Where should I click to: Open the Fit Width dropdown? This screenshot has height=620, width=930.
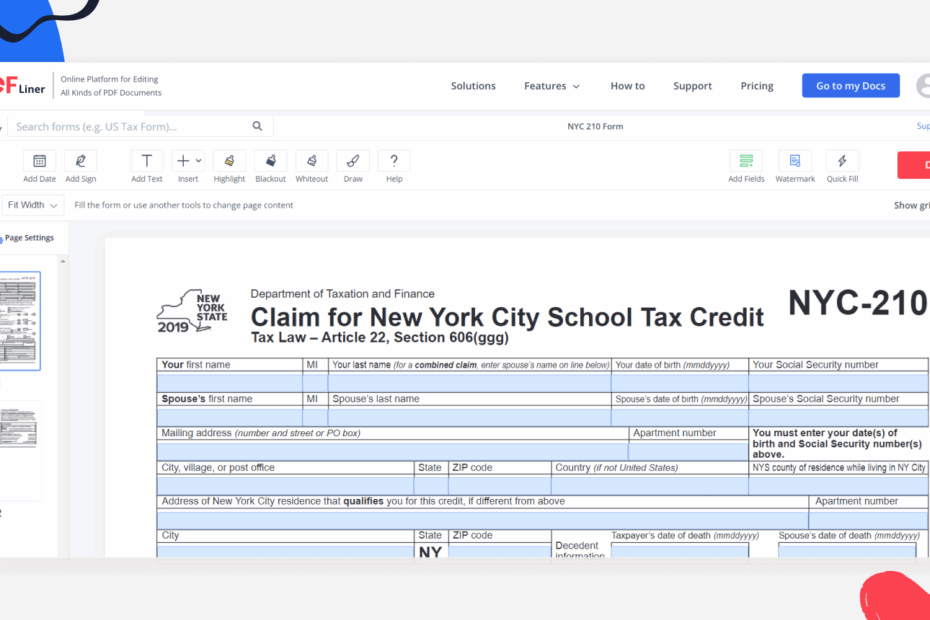point(32,204)
